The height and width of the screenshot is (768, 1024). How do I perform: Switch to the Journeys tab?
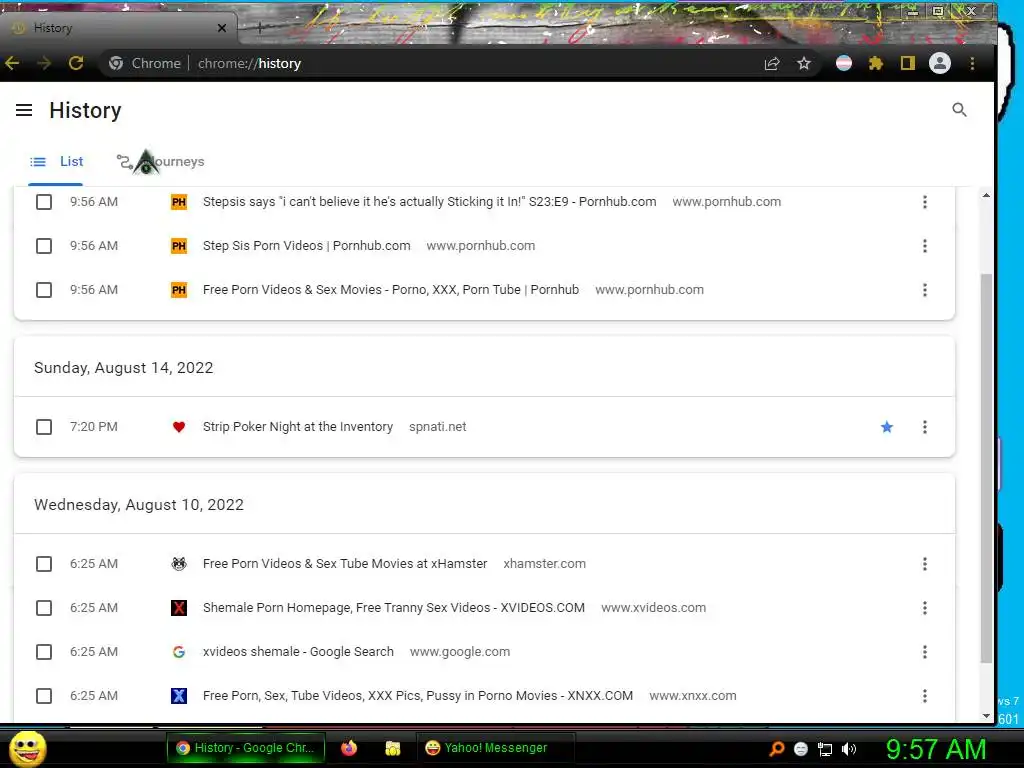pyautogui.click(x=161, y=162)
